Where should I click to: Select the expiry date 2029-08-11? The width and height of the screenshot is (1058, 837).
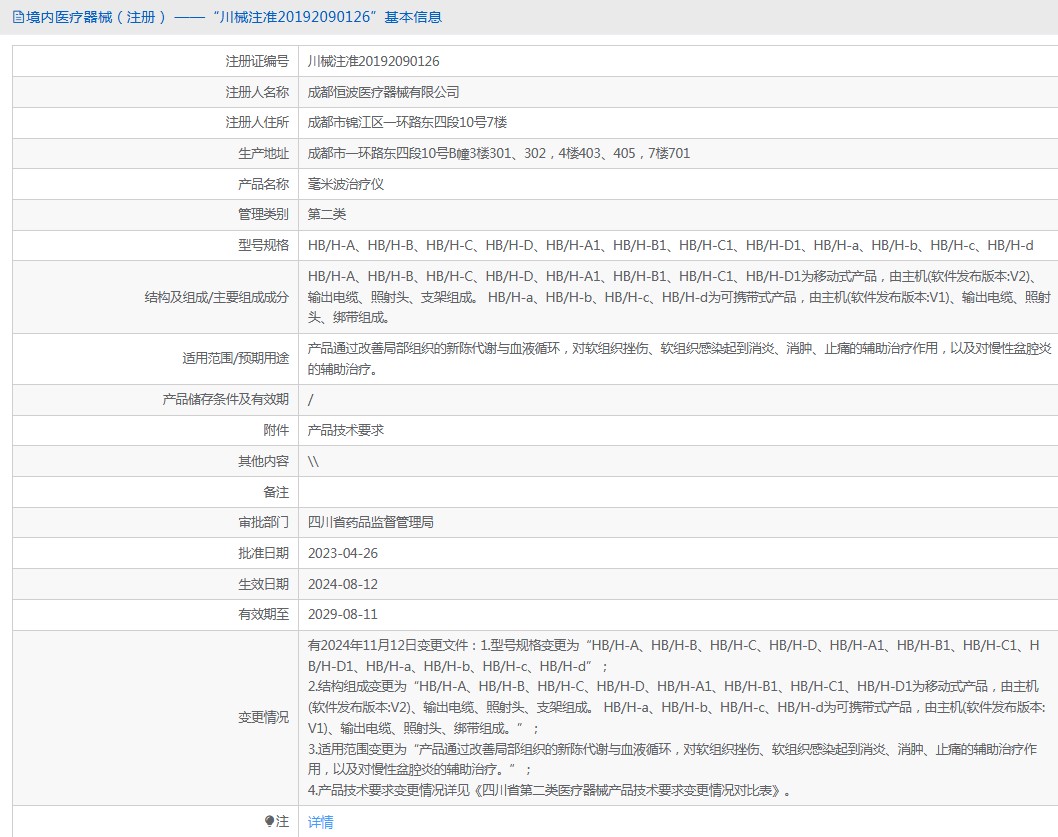coord(343,614)
